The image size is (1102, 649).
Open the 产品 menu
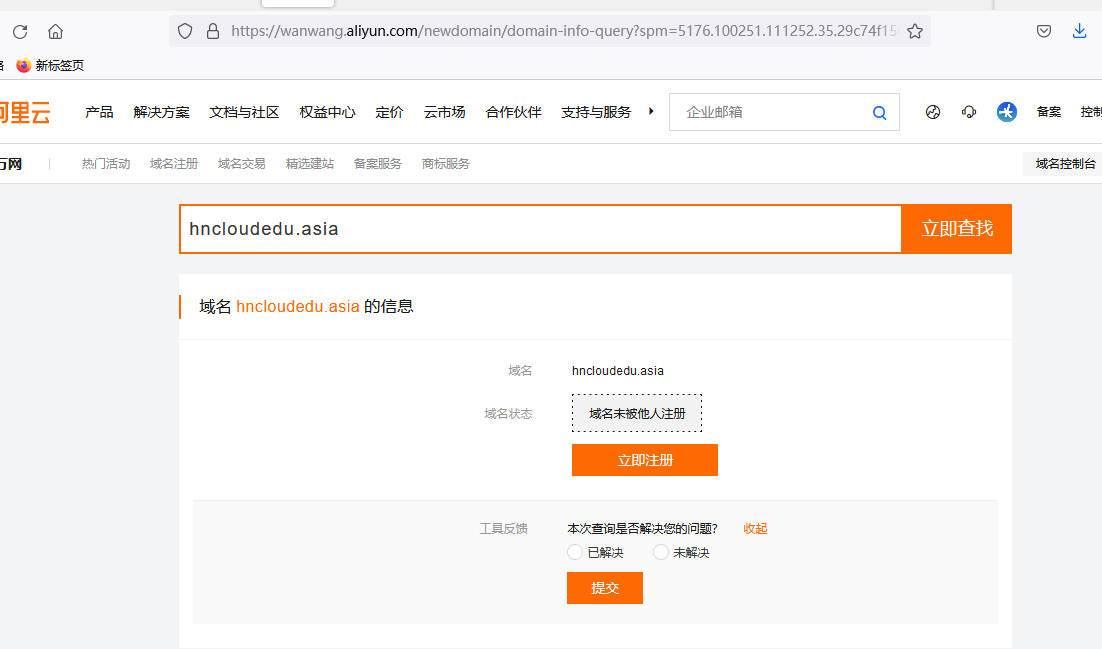99,113
